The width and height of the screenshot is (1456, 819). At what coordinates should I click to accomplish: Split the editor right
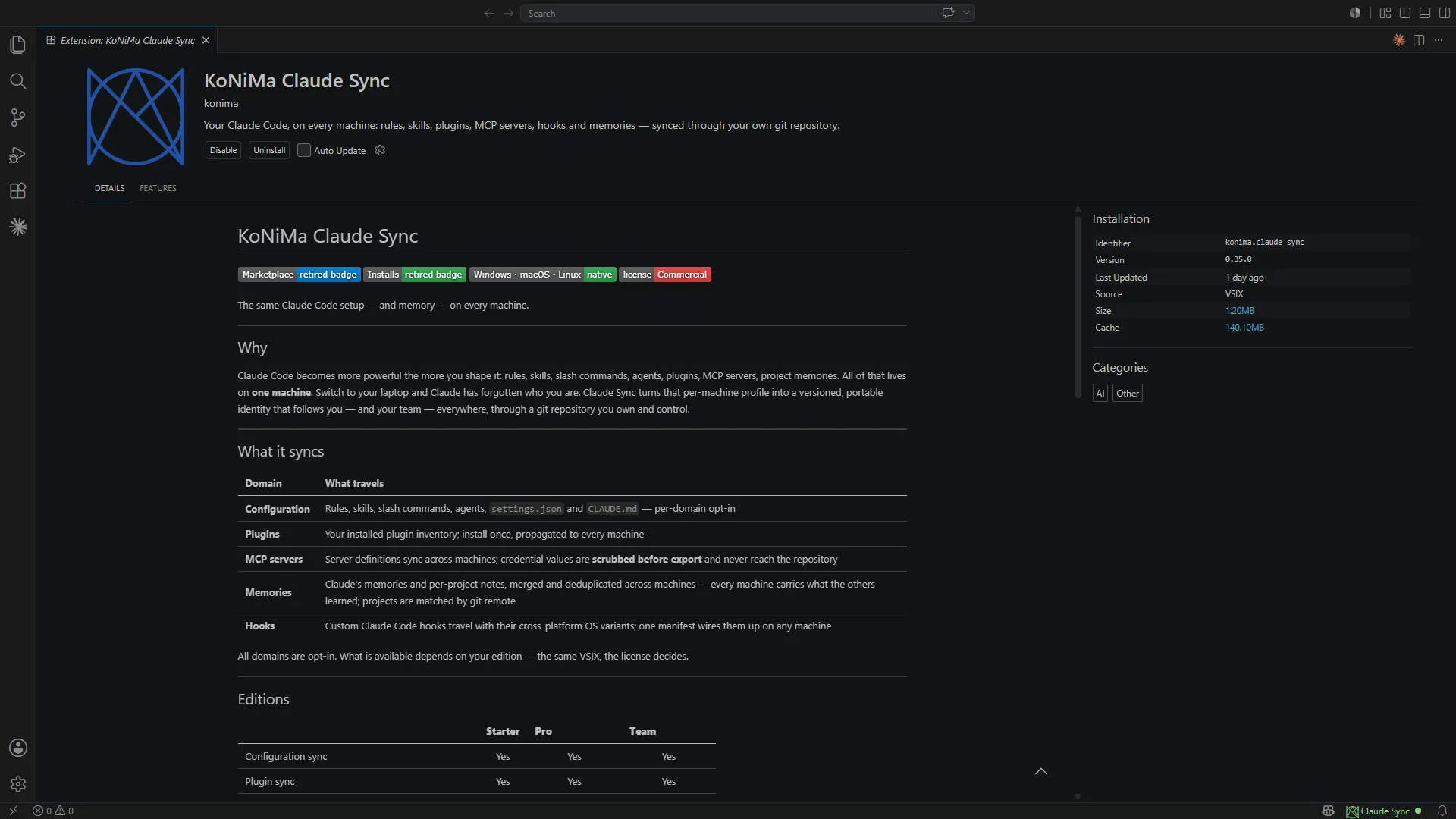tap(1419, 40)
